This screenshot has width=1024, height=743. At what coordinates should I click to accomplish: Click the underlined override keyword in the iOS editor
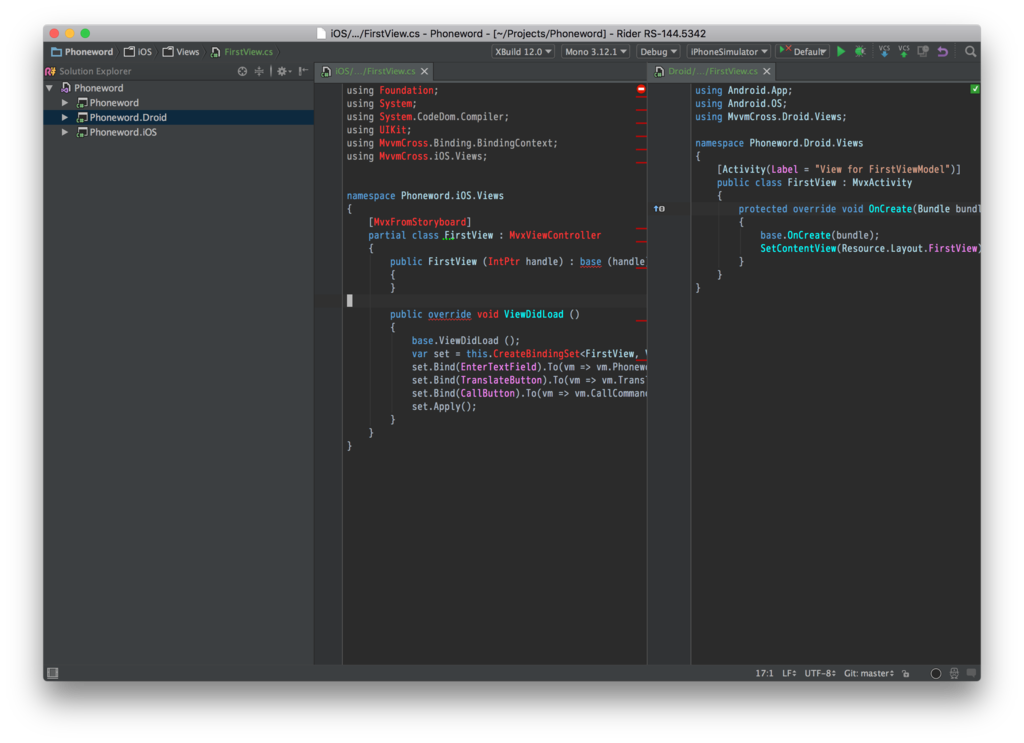click(x=449, y=314)
